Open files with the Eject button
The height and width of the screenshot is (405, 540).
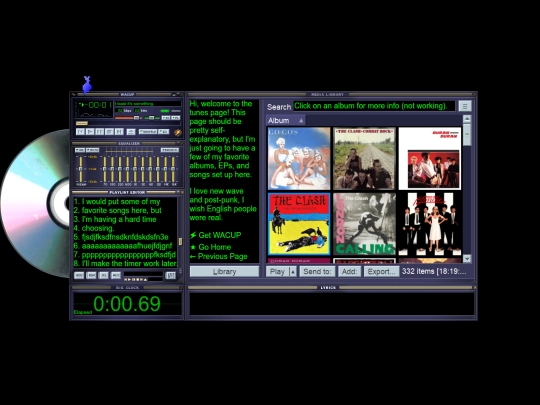(131, 132)
